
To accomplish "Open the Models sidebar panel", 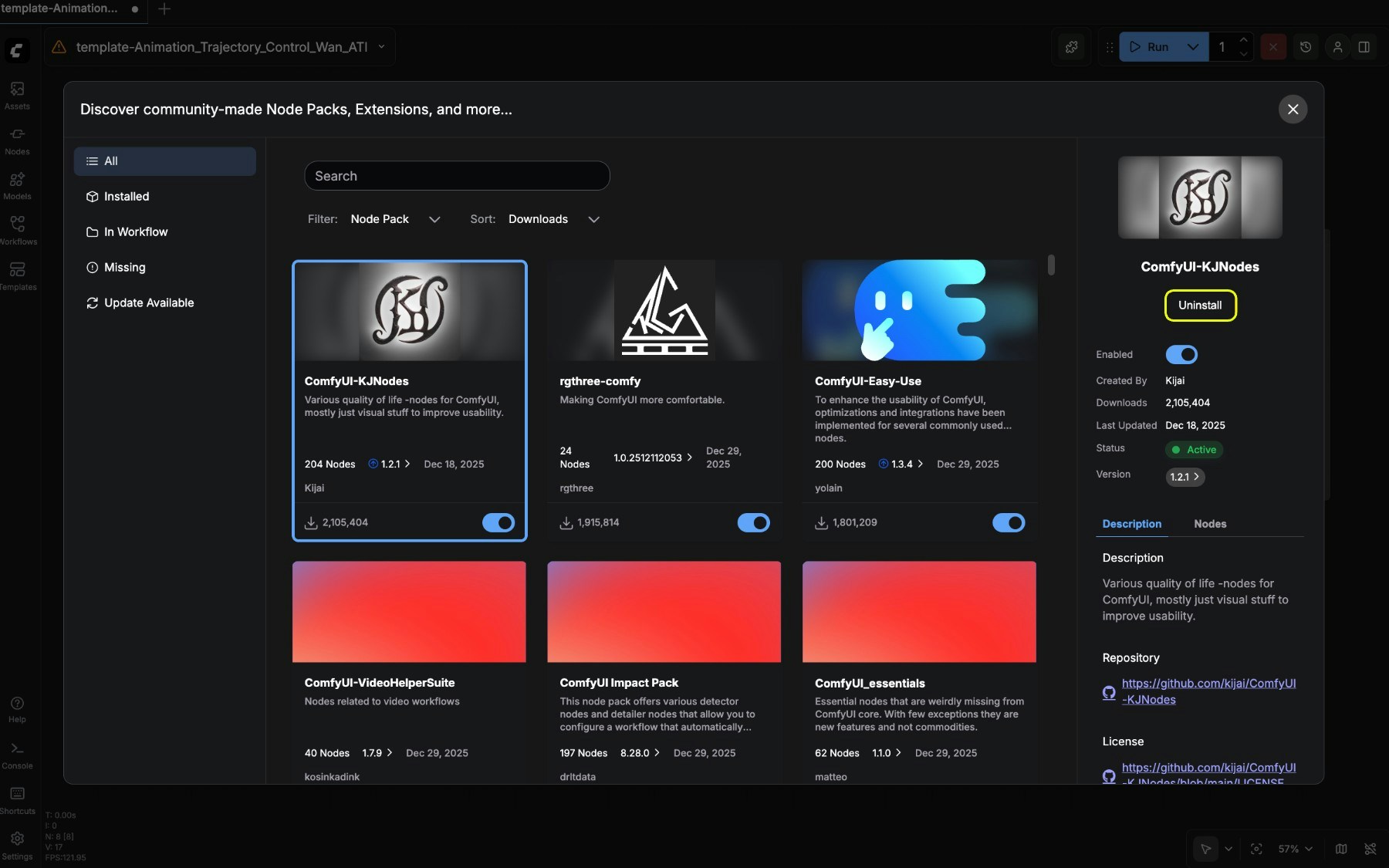I will tap(17, 186).
